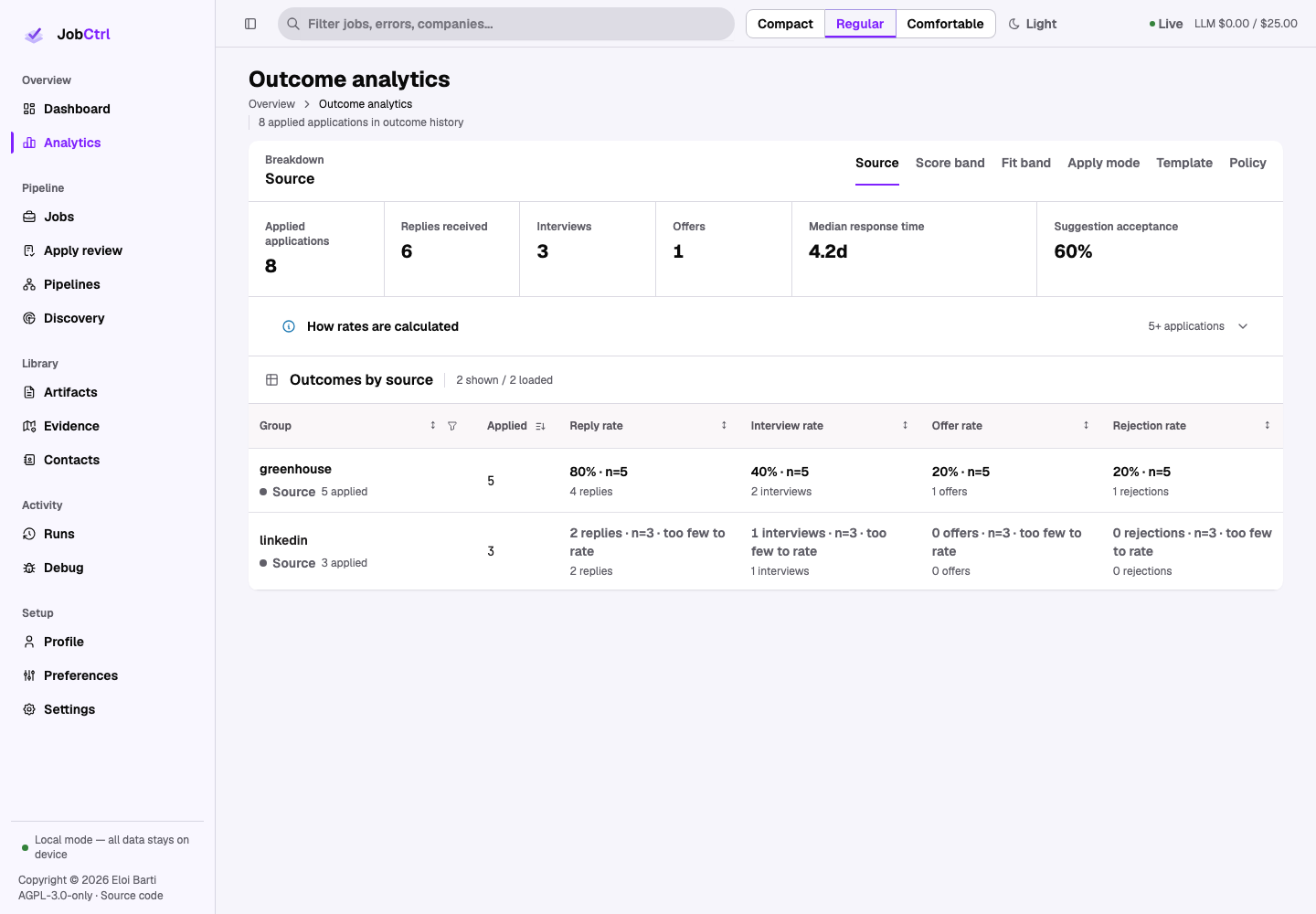Viewport: 1316px width, 914px height.
Task: Sort by the Interview rate column arrows
Action: click(x=905, y=425)
